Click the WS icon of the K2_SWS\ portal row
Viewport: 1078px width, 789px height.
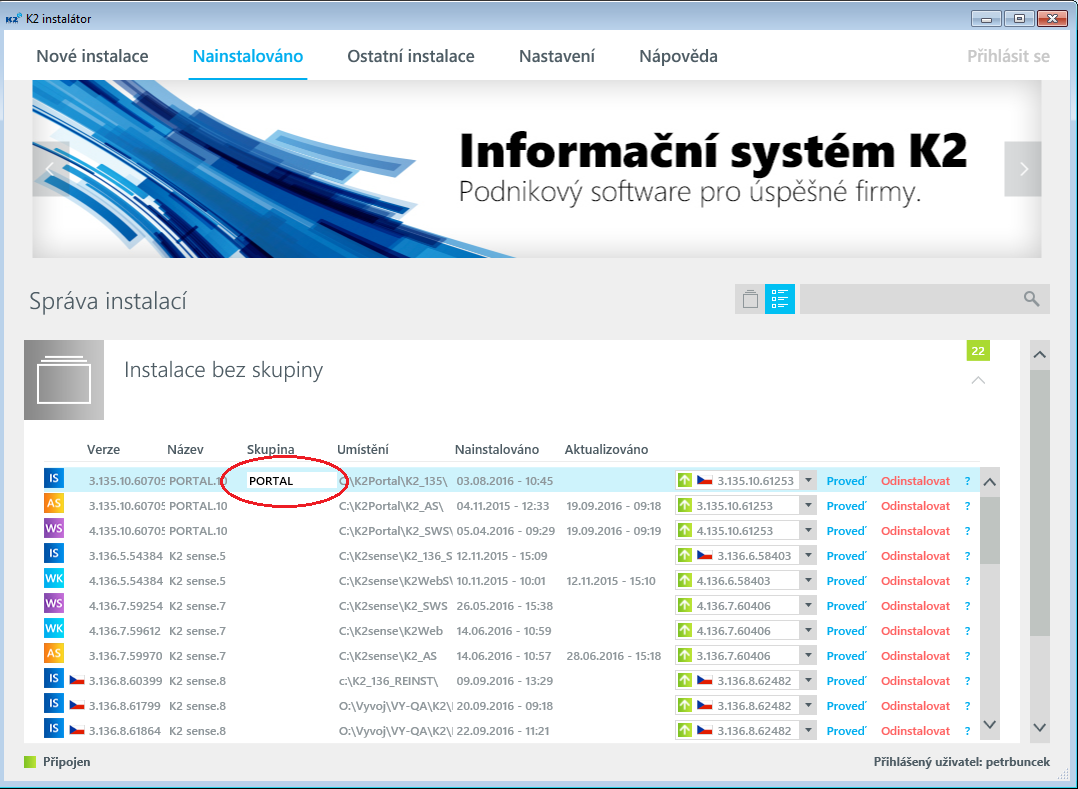[x=54, y=529]
